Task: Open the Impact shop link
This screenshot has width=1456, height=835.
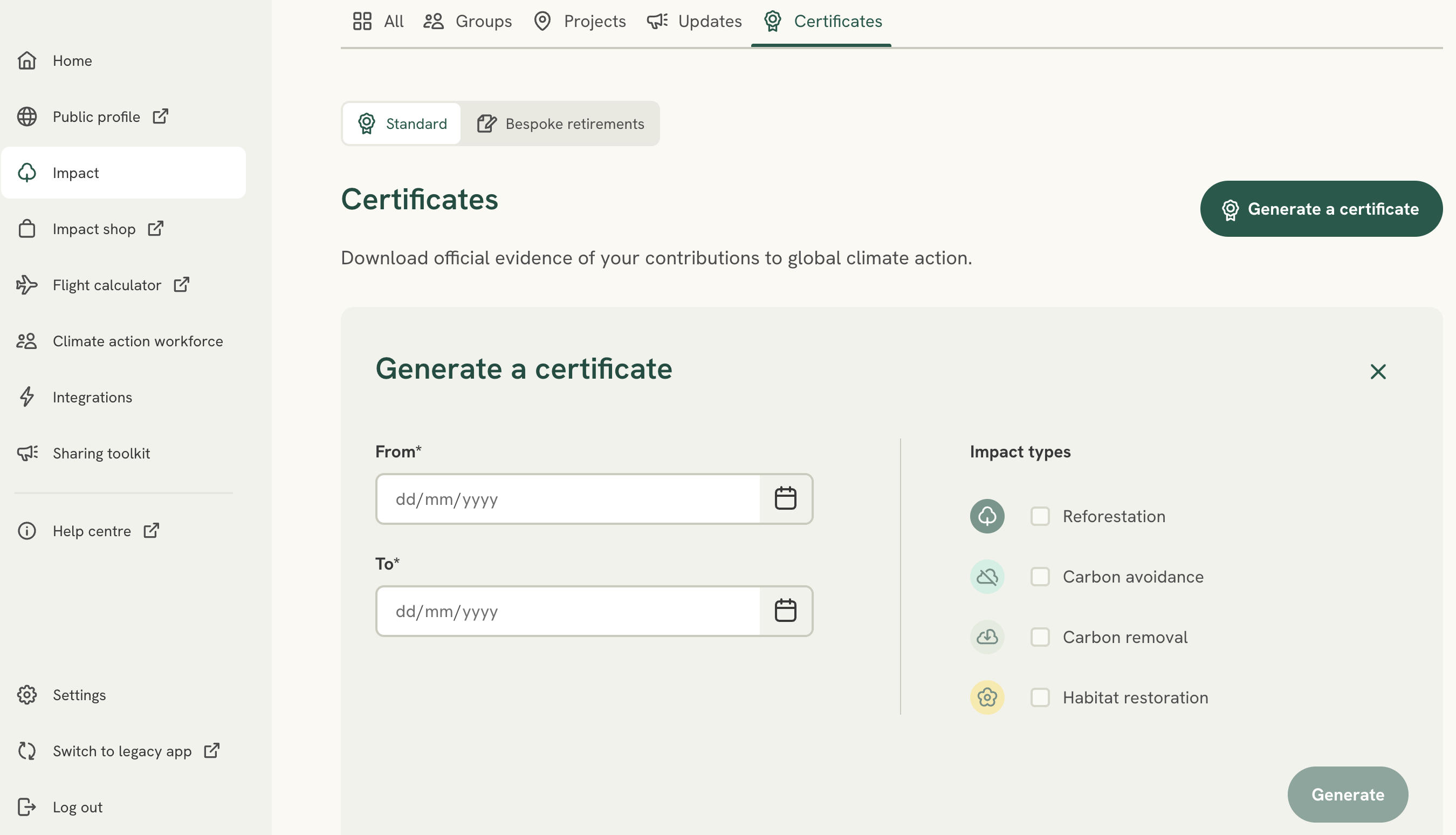Action: tap(123, 229)
